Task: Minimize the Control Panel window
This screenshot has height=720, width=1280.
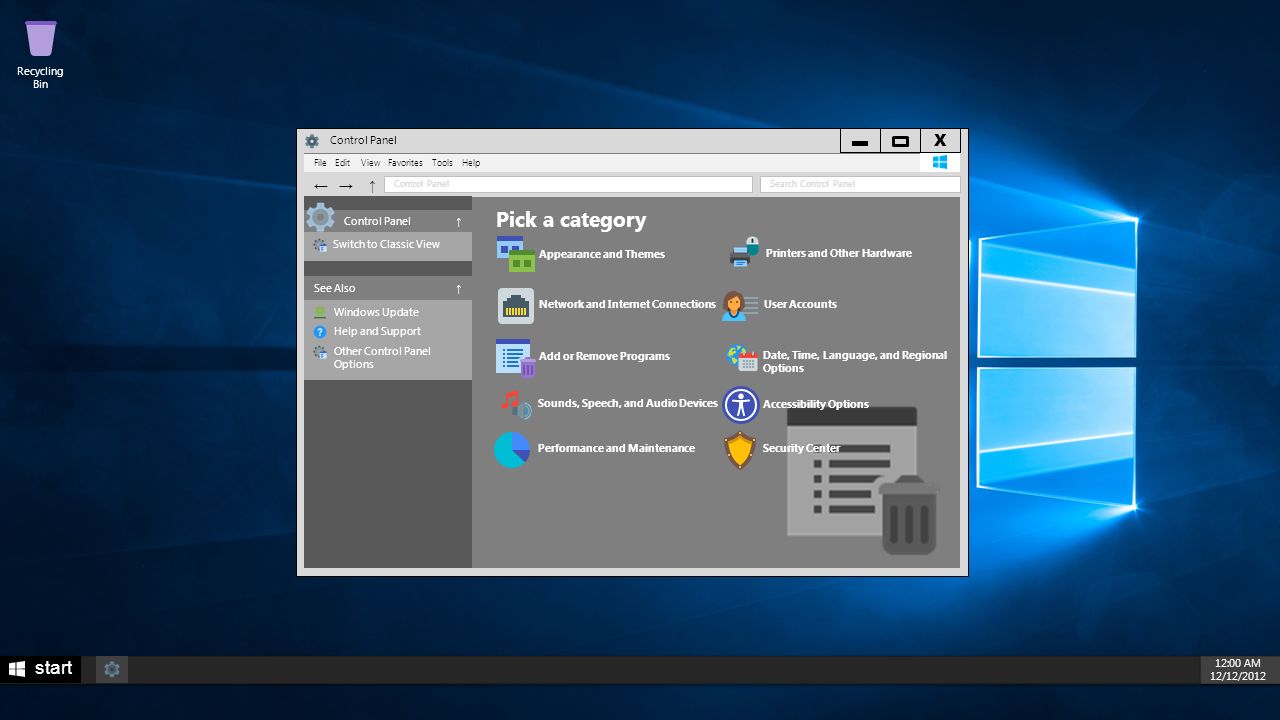Action: point(860,141)
